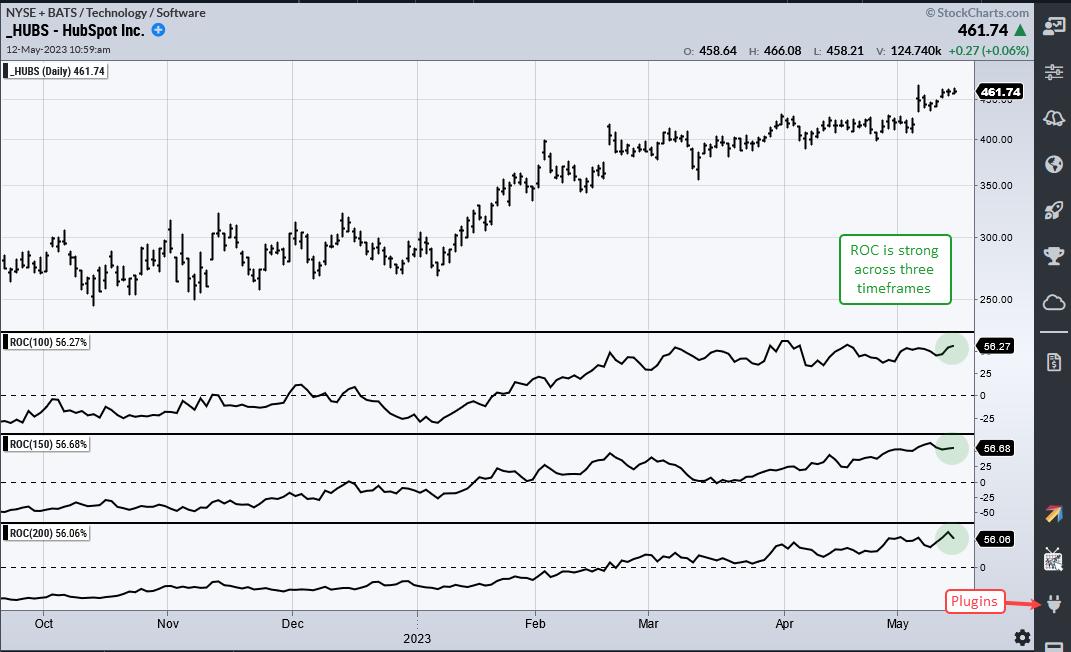The width and height of the screenshot is (1071, 652).
Task: Click the Dec label on date axis
Action: click(292, 623)
